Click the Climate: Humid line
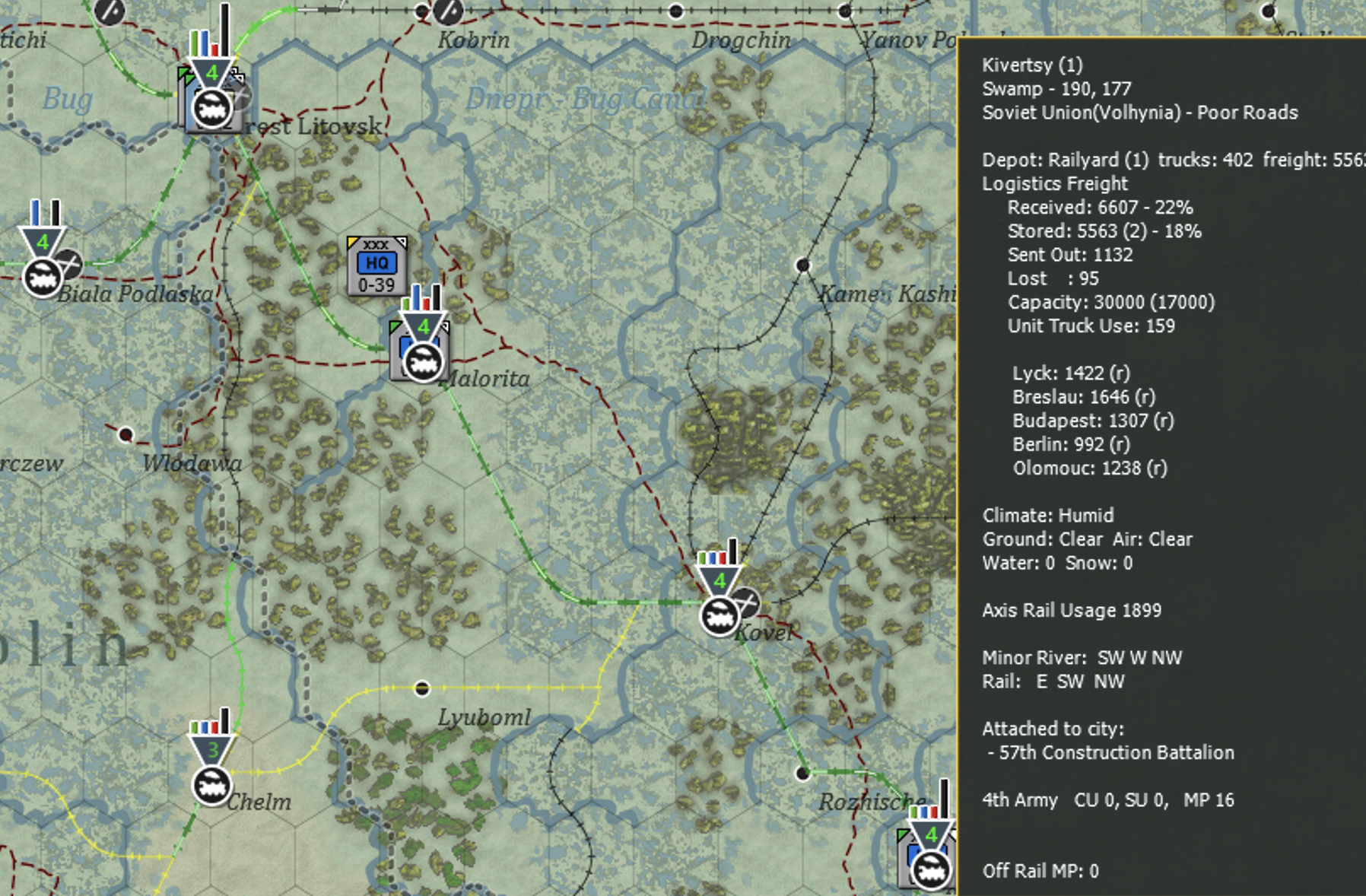The image size is (1366, 896). 1048,515
